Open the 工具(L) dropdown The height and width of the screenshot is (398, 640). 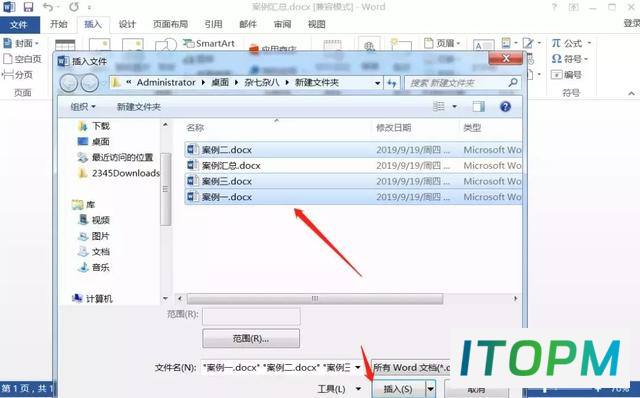coord(339,389)
